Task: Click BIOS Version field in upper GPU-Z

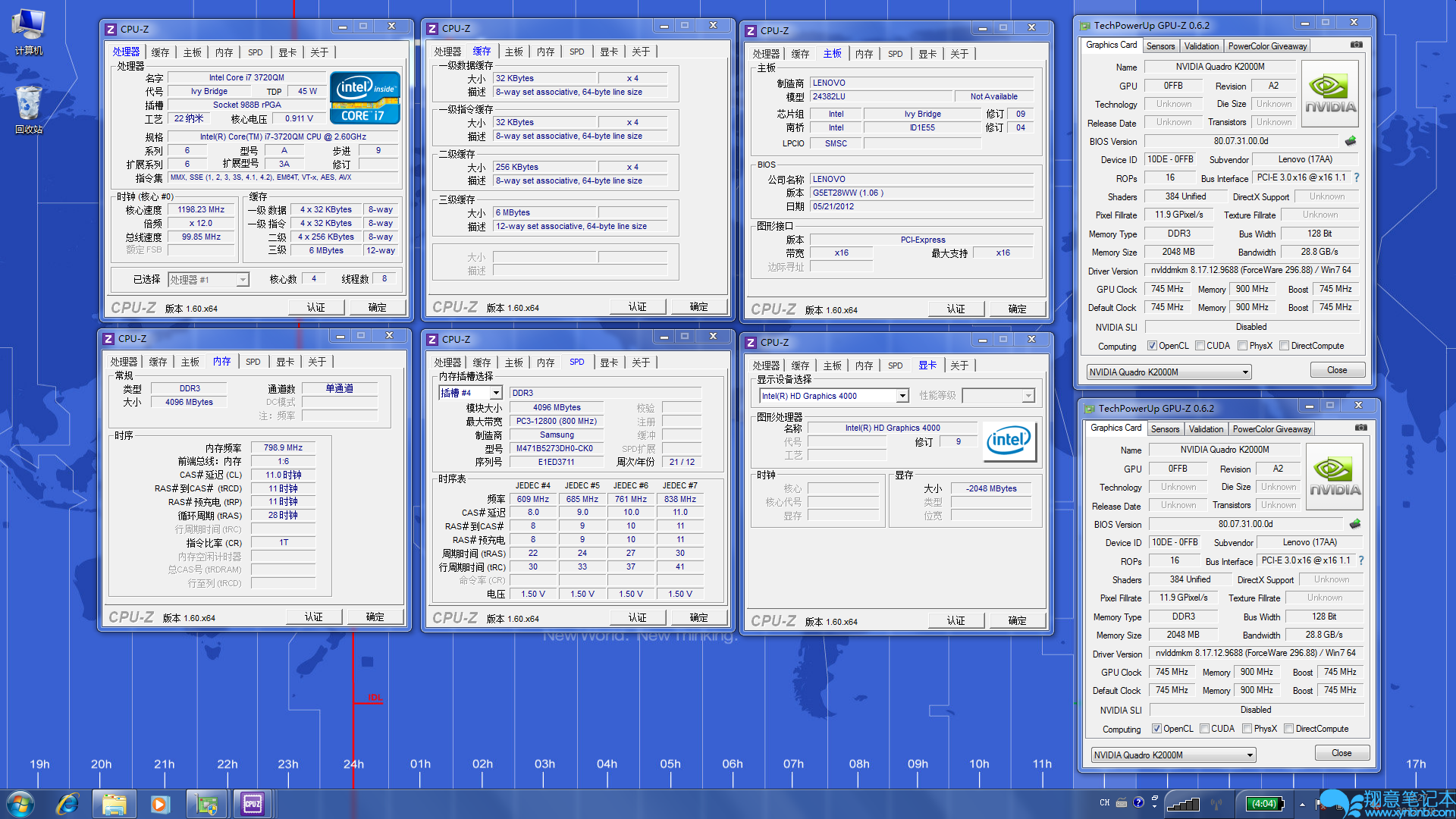Action: click(1241, 141)
